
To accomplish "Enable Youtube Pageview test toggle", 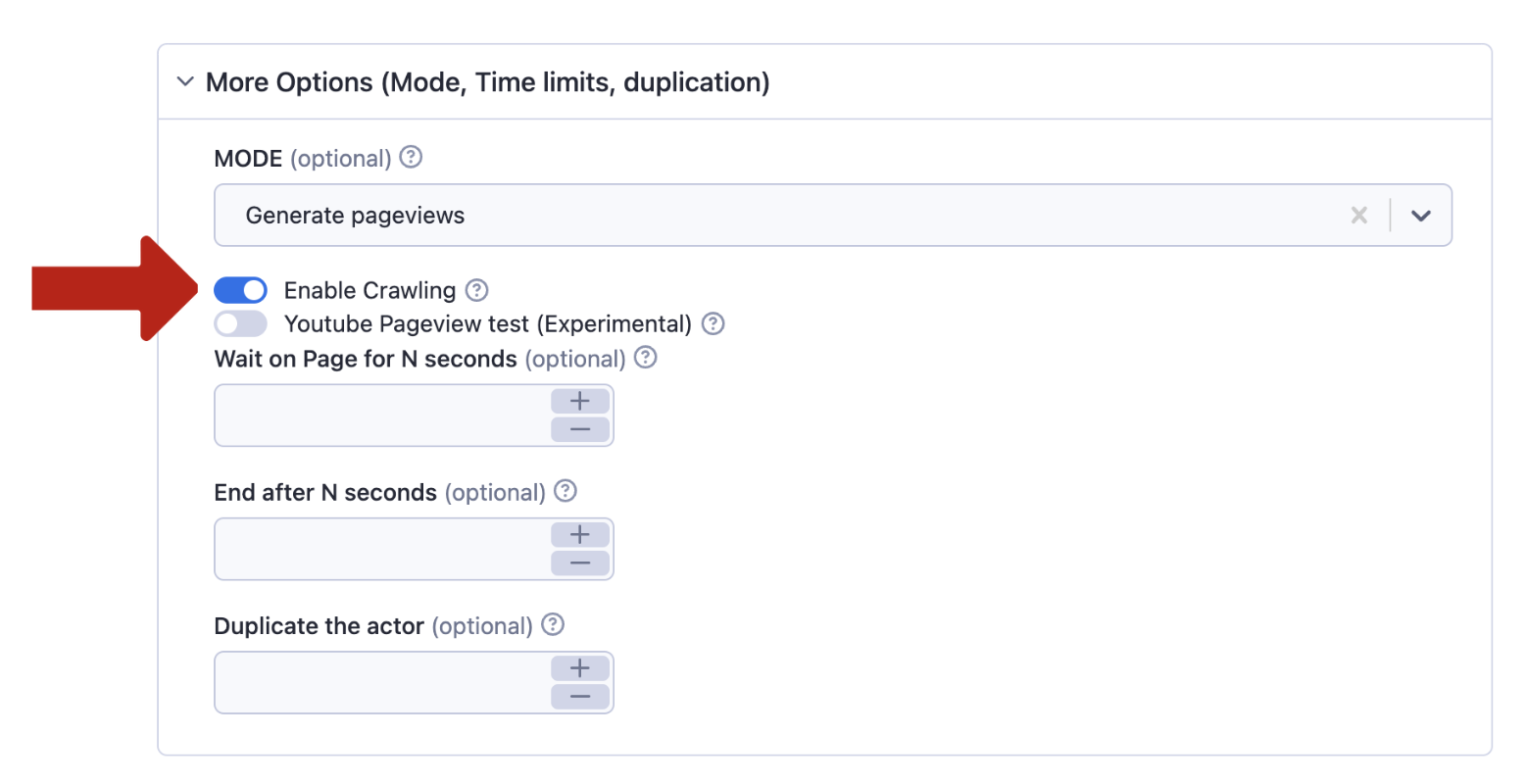I will click(x=241, y=323).
